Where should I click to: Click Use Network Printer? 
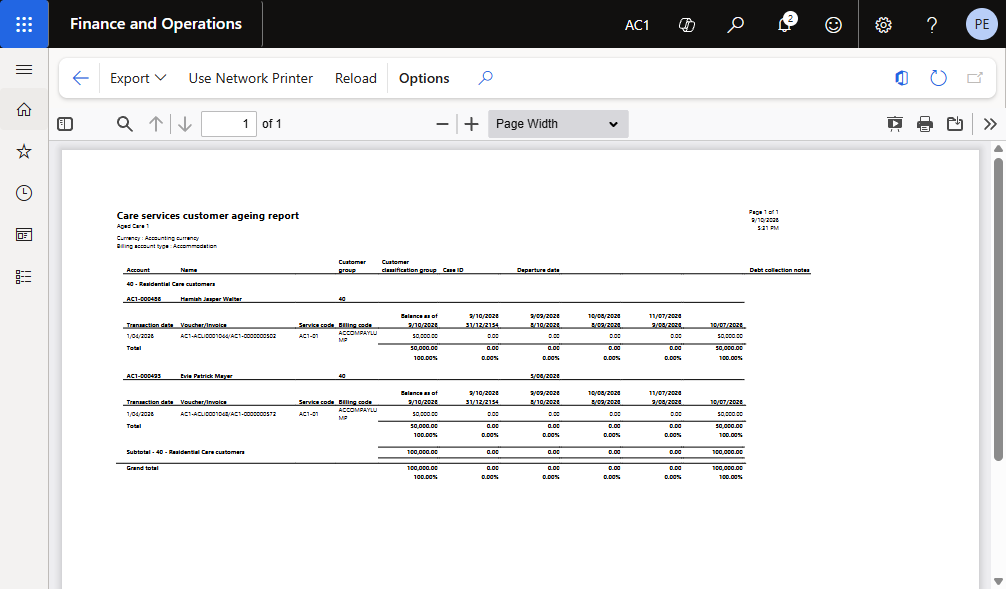(x=251, y=78)
